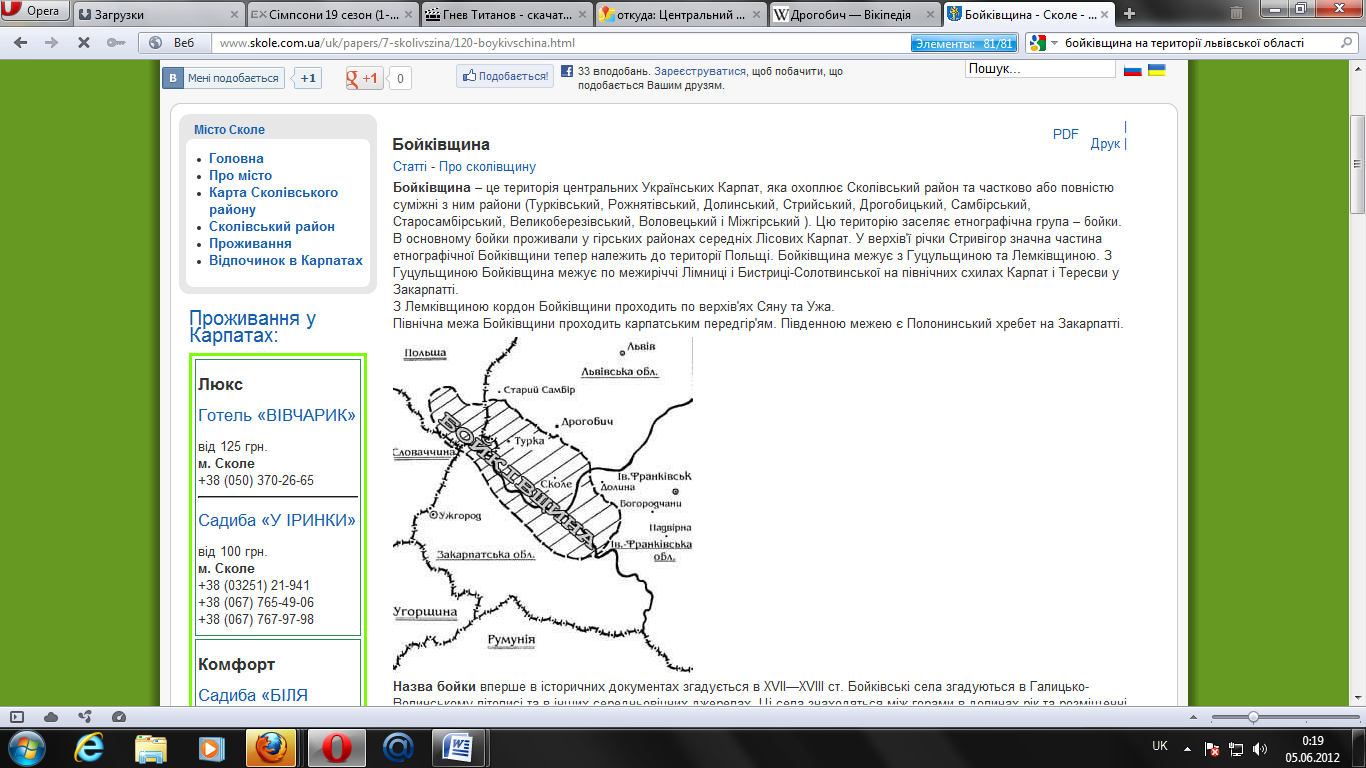1366x768 pixels.
Task: Open Готель «ВІВЧАРИК» link
Action: pos(277,416)
